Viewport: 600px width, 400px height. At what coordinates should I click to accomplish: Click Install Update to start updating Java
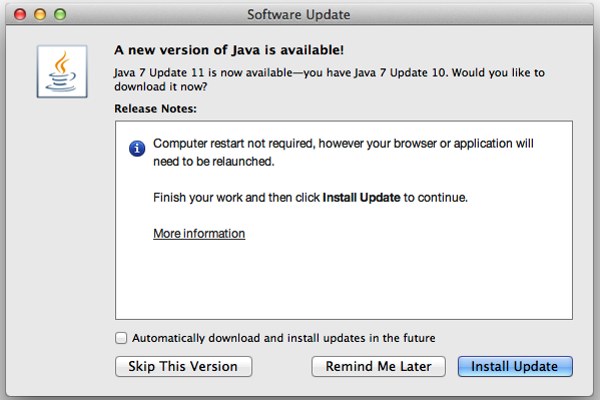[515, 366]
